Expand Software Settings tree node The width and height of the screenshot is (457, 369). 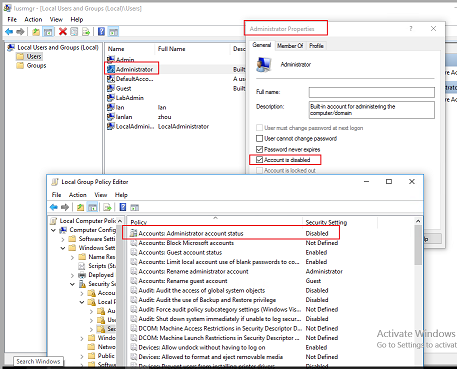click(63, 239)
